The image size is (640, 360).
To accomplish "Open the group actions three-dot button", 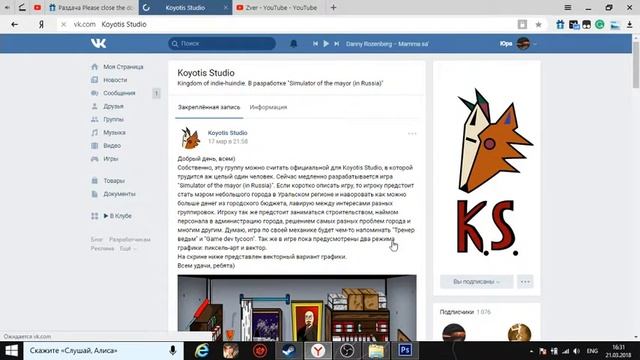I will click(525, 282).
